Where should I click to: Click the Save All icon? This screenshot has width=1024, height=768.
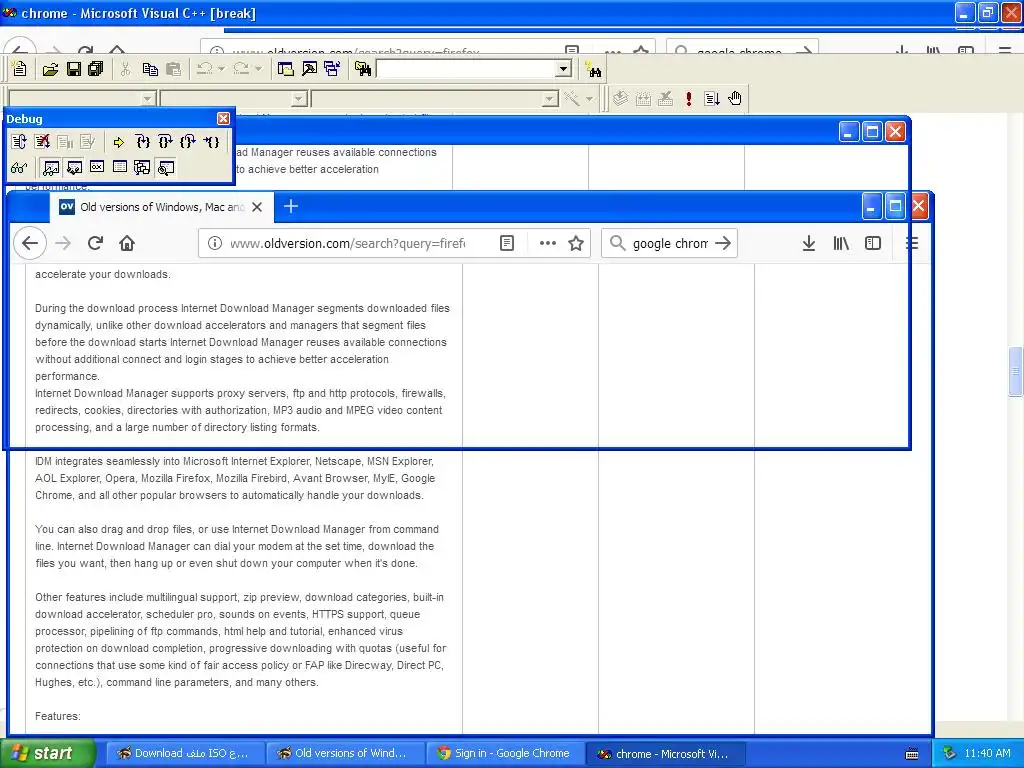tap(96, 69)
